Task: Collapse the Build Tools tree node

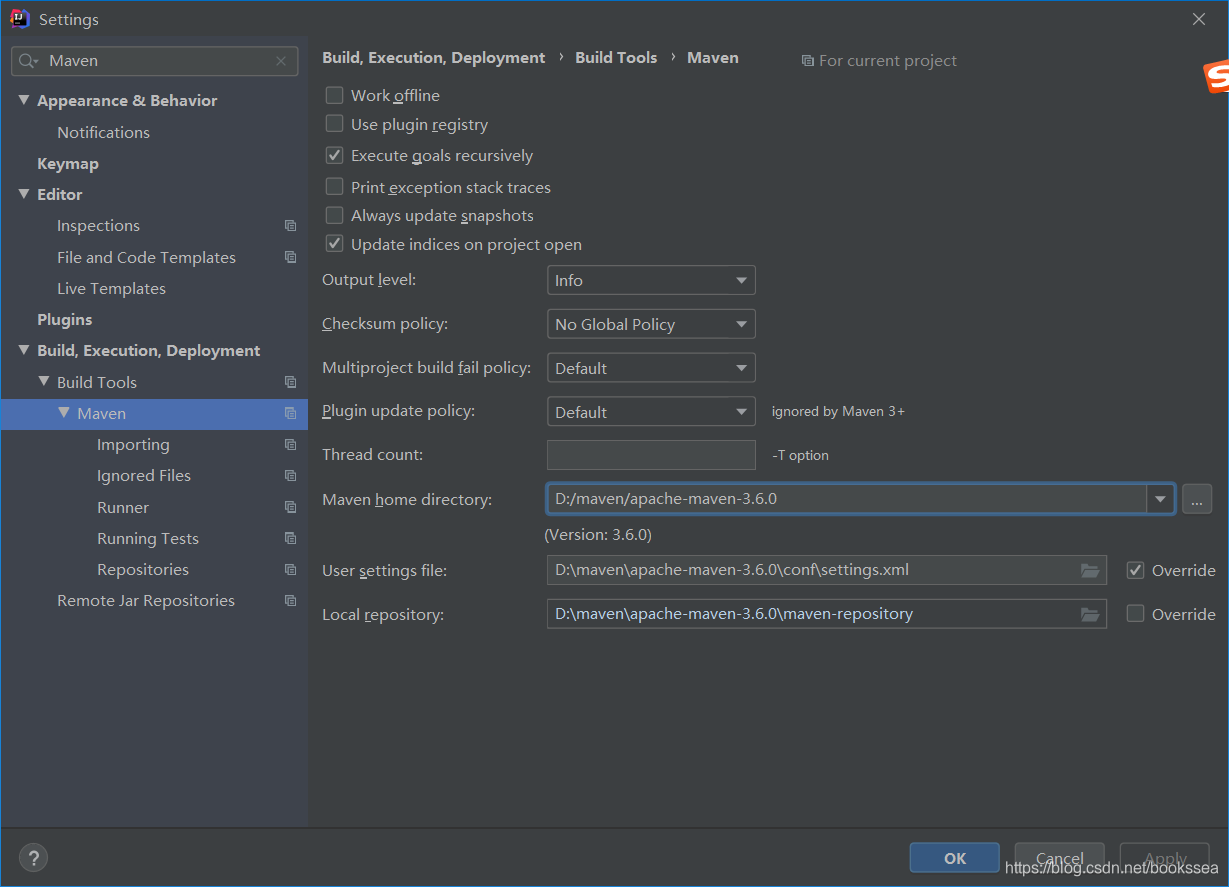Action: (x=44, y=382)
